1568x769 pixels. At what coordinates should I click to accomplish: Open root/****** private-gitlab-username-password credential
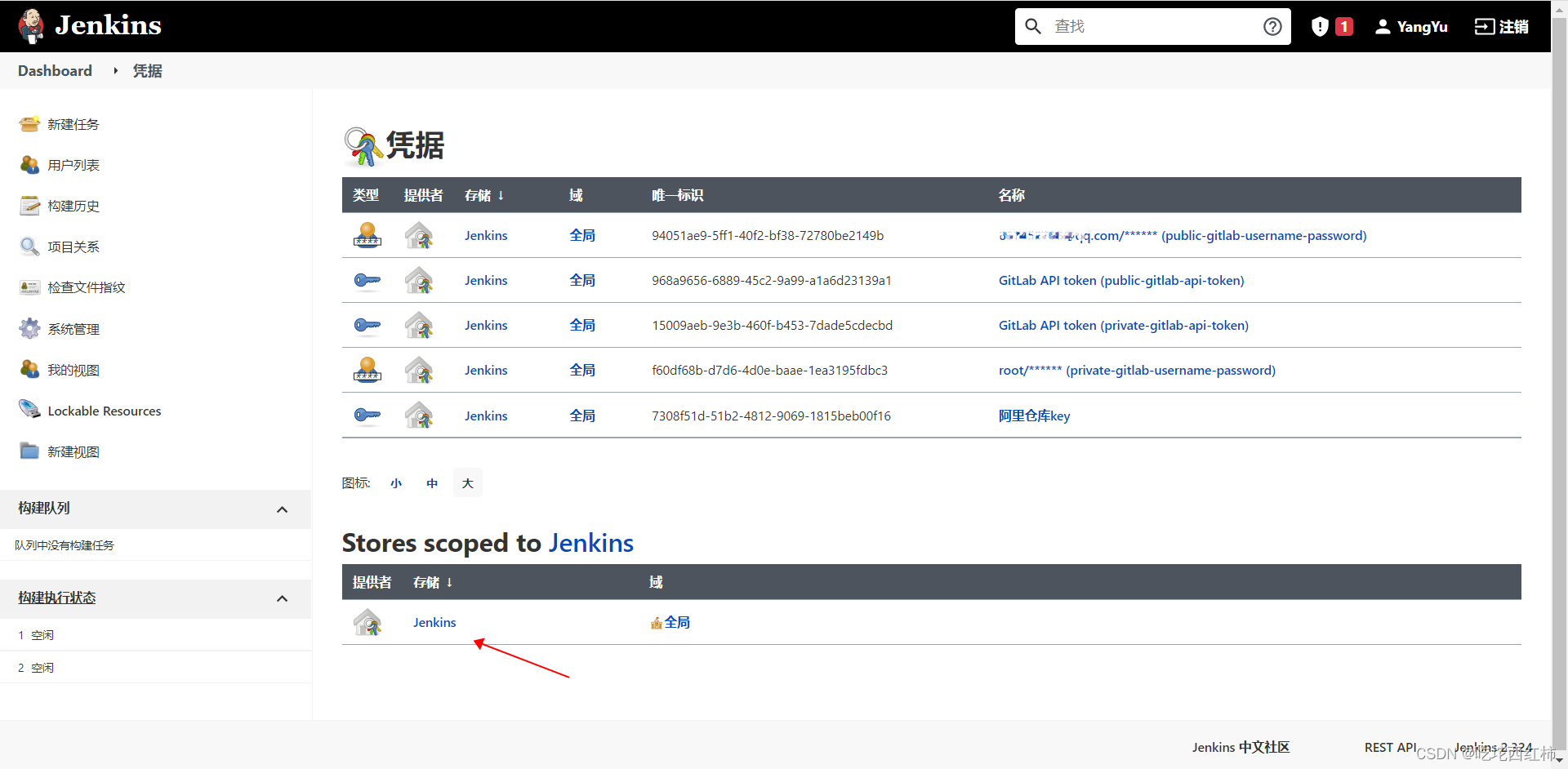pyautogui.click(x=1137, y=370)
